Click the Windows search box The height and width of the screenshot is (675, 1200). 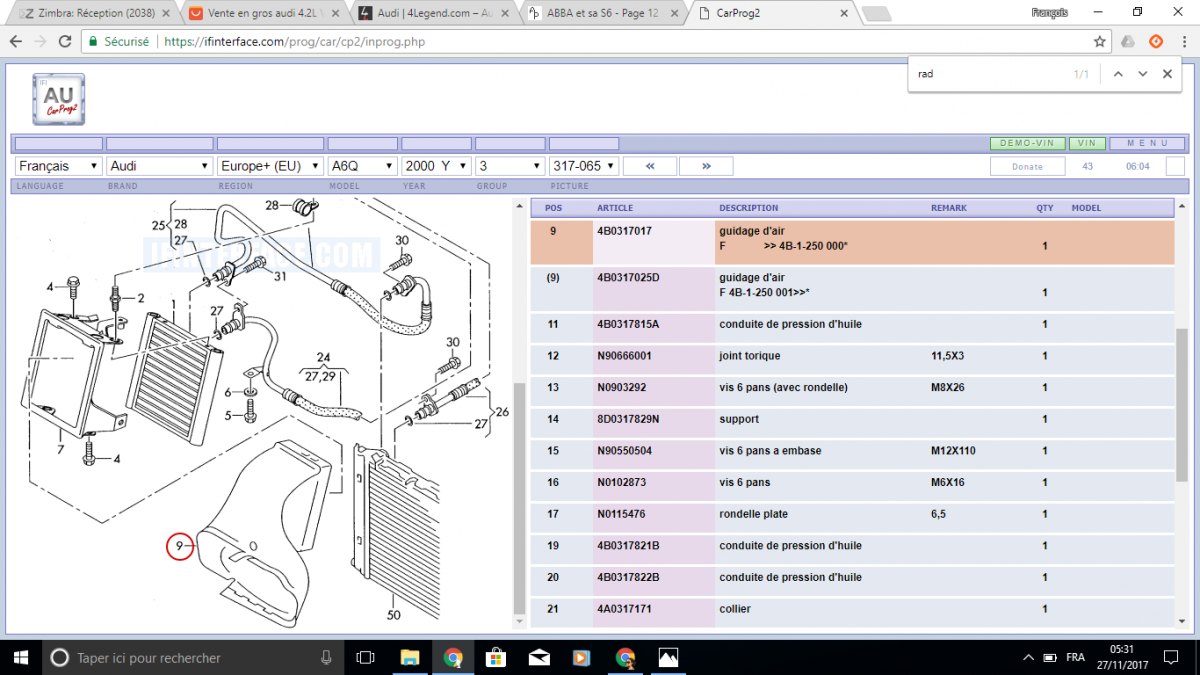point(192,657)
